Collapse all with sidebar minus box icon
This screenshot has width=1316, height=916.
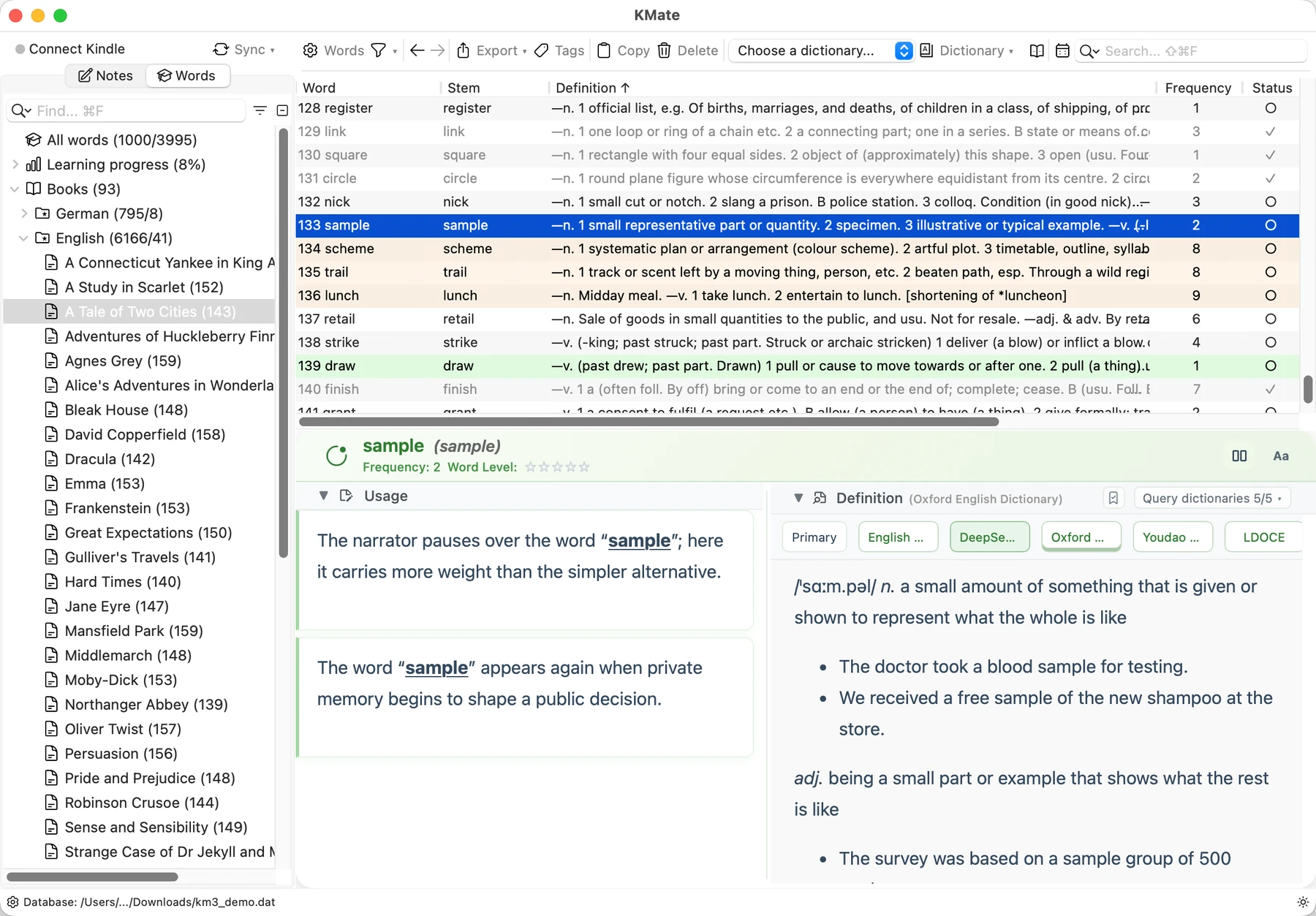282,110
